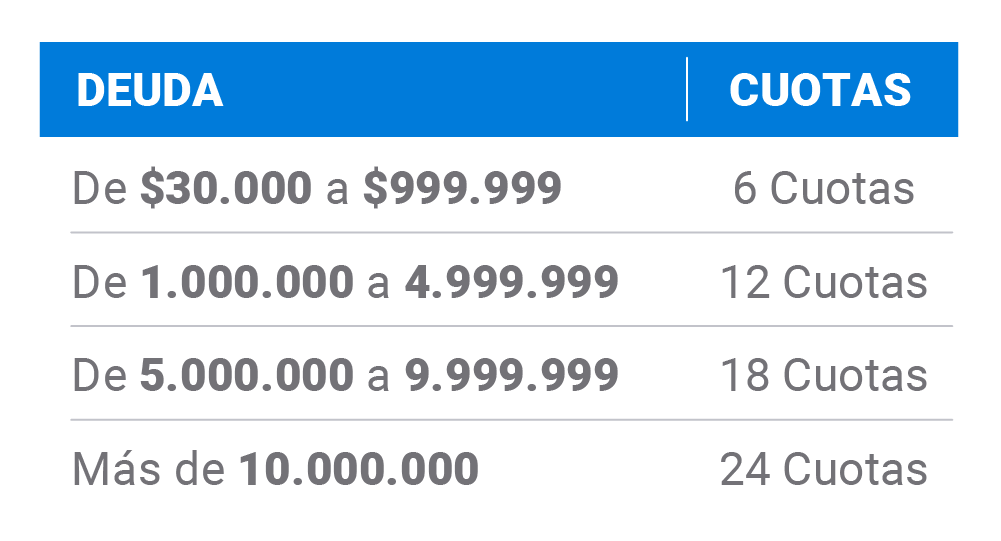This screenshot has height=541, width=1001.
Task: Select the 5.000.000 amount
Action: click(x=247, y=375)
